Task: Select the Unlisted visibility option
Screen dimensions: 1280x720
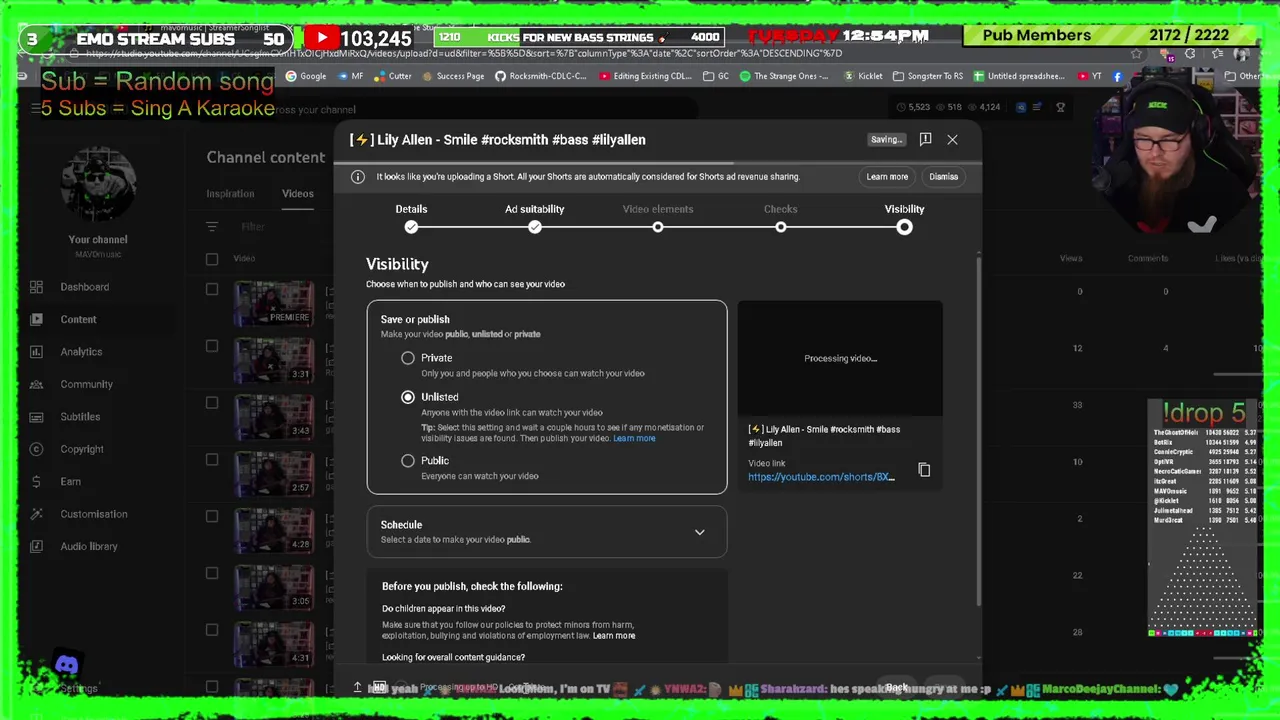Action: coord(408,397)
